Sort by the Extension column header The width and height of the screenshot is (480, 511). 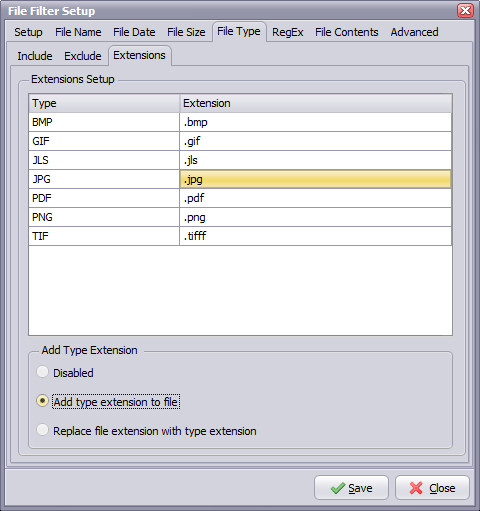click(x=316, y=103)
